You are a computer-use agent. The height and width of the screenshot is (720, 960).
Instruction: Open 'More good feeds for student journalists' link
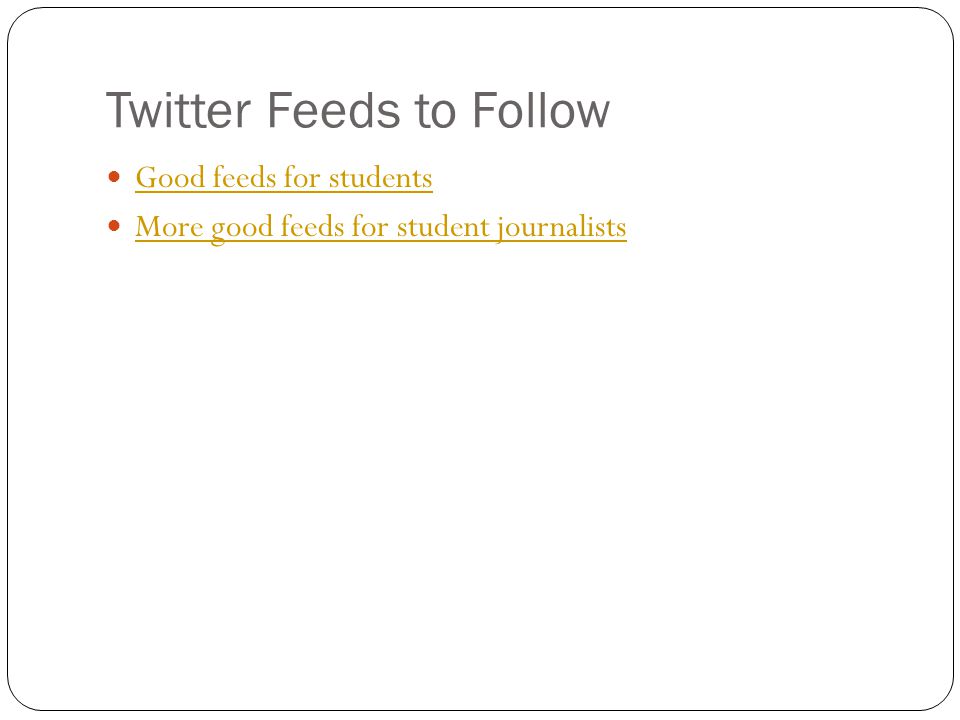[x=381, y=228]
